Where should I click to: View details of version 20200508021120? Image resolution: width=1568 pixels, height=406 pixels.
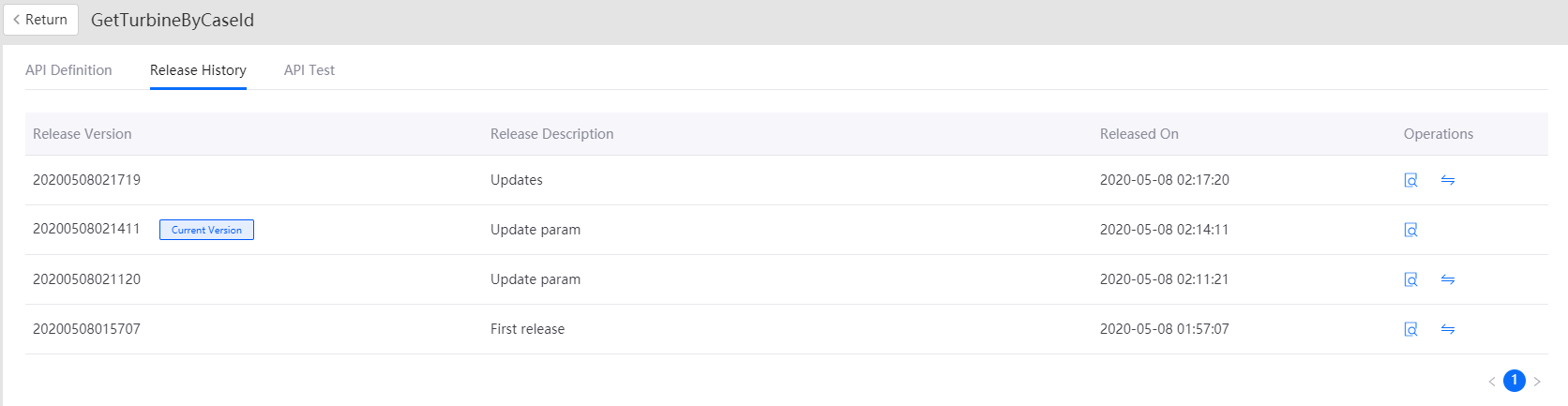[x=1410, y=279]
